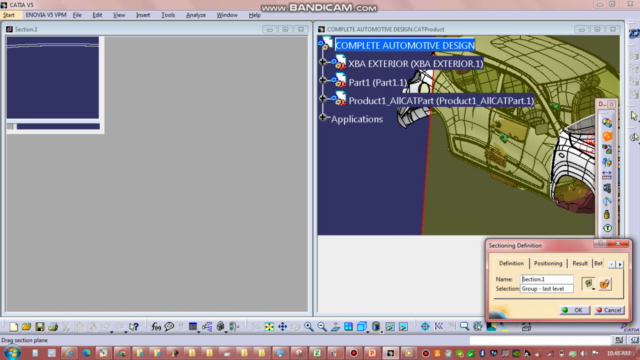Switch to the Result tab
The height and width of the screenshot is (360, 640).
point(580,264)
